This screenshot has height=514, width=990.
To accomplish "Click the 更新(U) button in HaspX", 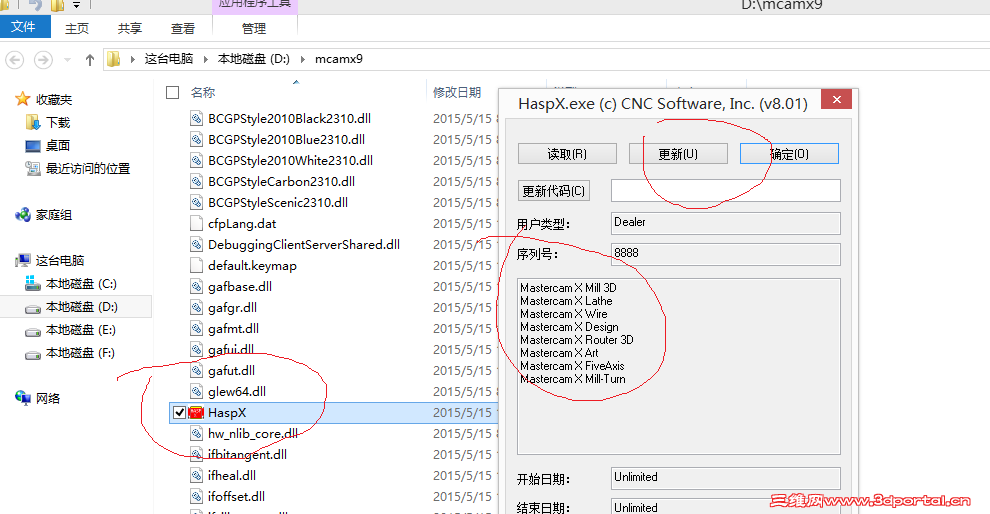I will coord(678,153).
